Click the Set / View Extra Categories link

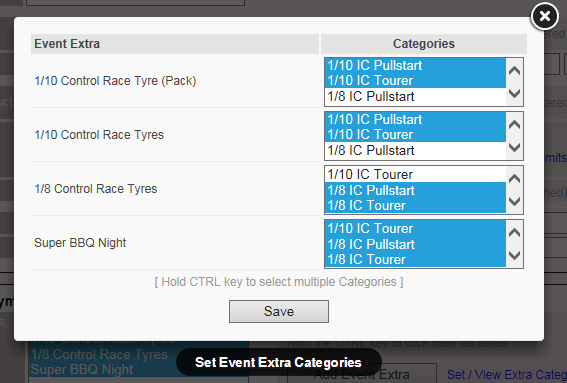pos(506,374)
